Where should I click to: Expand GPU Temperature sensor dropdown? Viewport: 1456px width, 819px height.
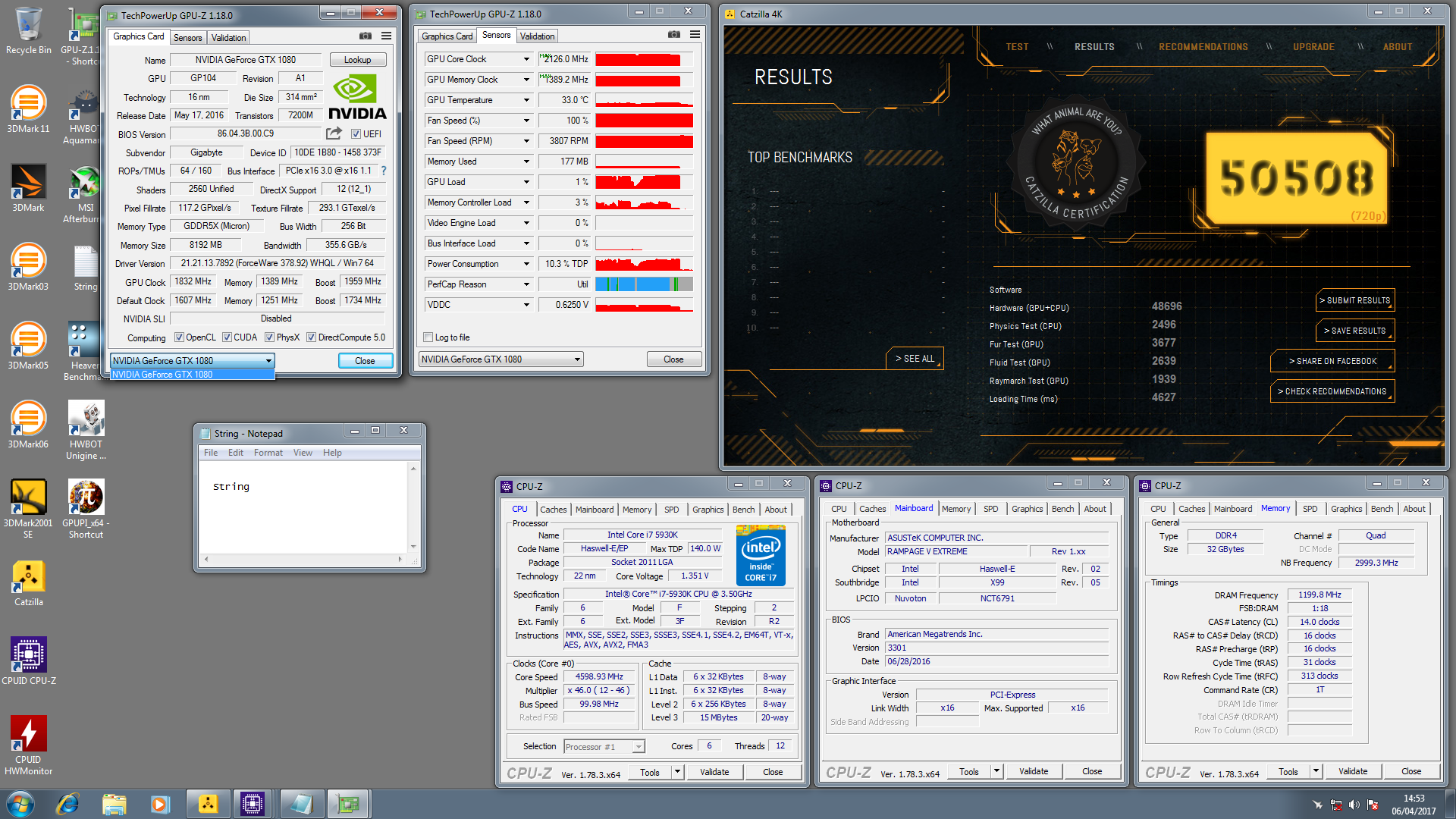point(526,100)
